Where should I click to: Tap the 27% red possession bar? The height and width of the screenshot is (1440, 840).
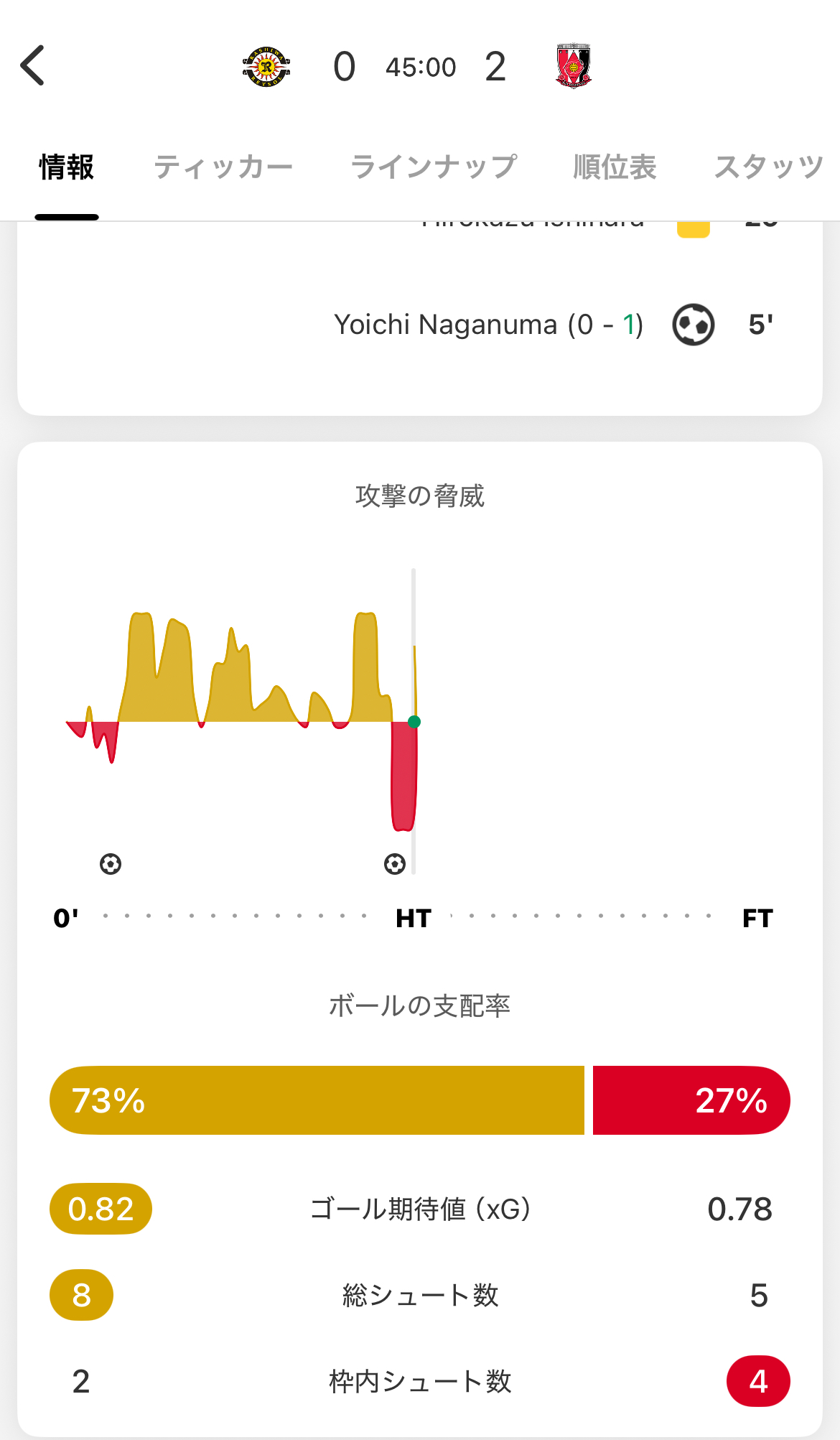pos(691,1100)
